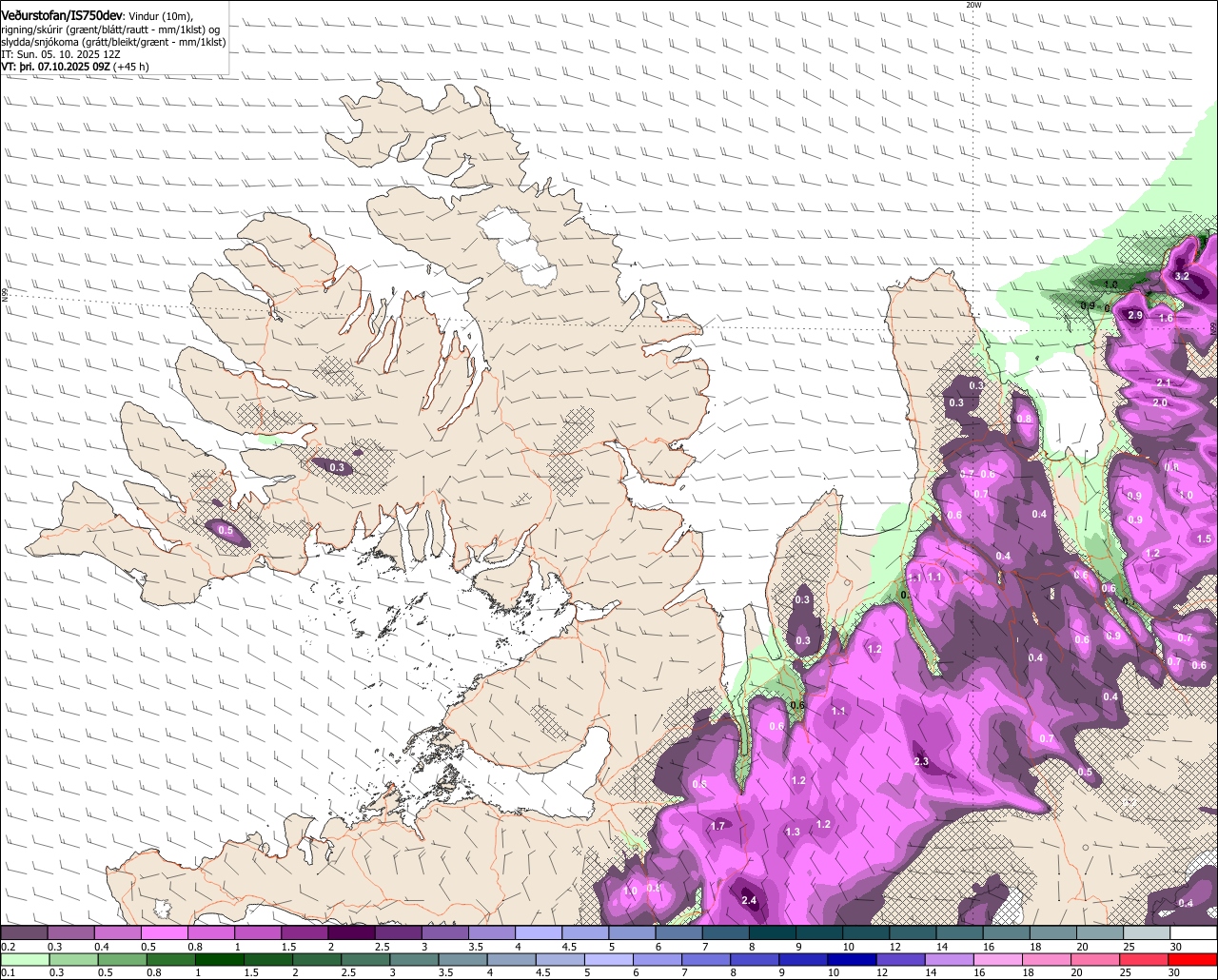Click the bright pink 0.5 swatch, upper legend bar

(164, 932)
